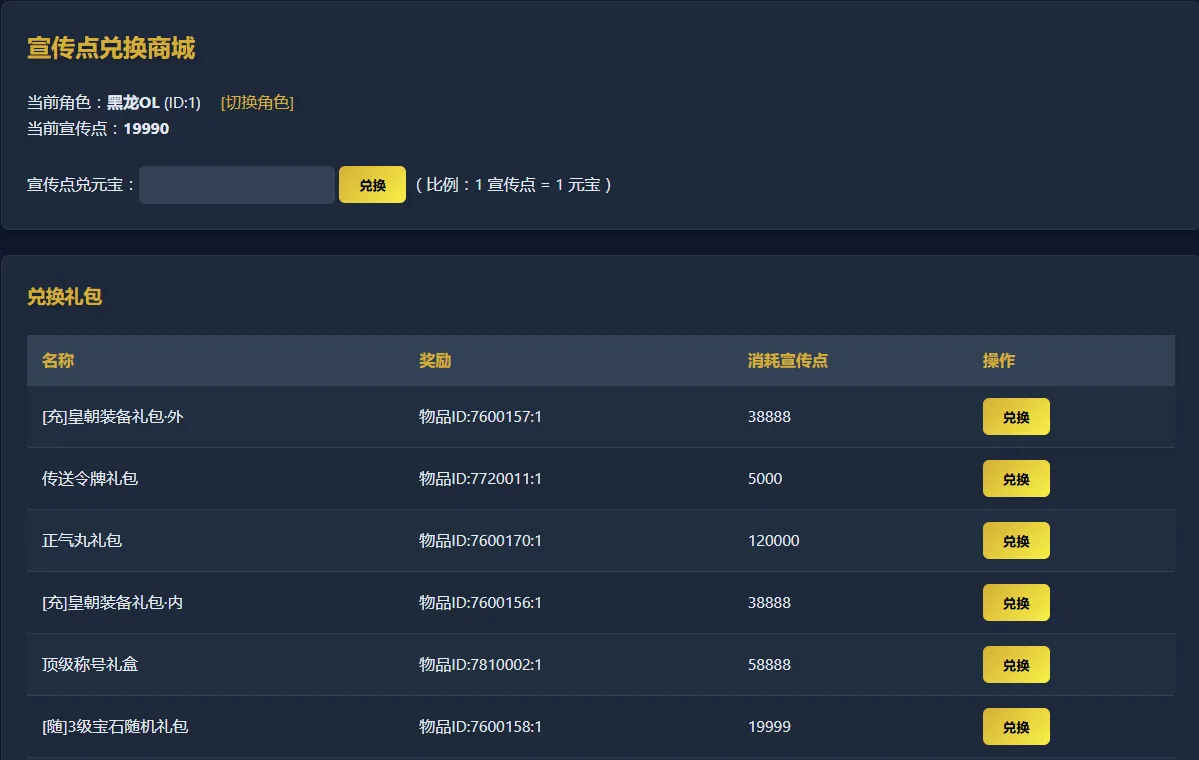Click the 顶级称号礼盒 name text
The width and height of the screenshot is (1199, 760).
pos(90,665)
